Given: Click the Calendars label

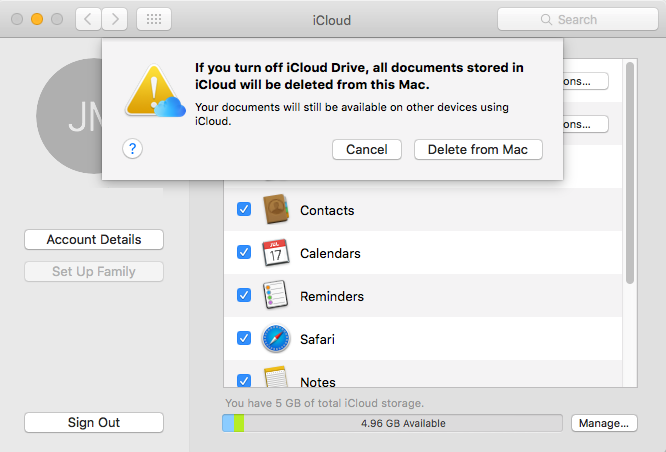Looking at the screenshot, I should click(x=330, y=253).
